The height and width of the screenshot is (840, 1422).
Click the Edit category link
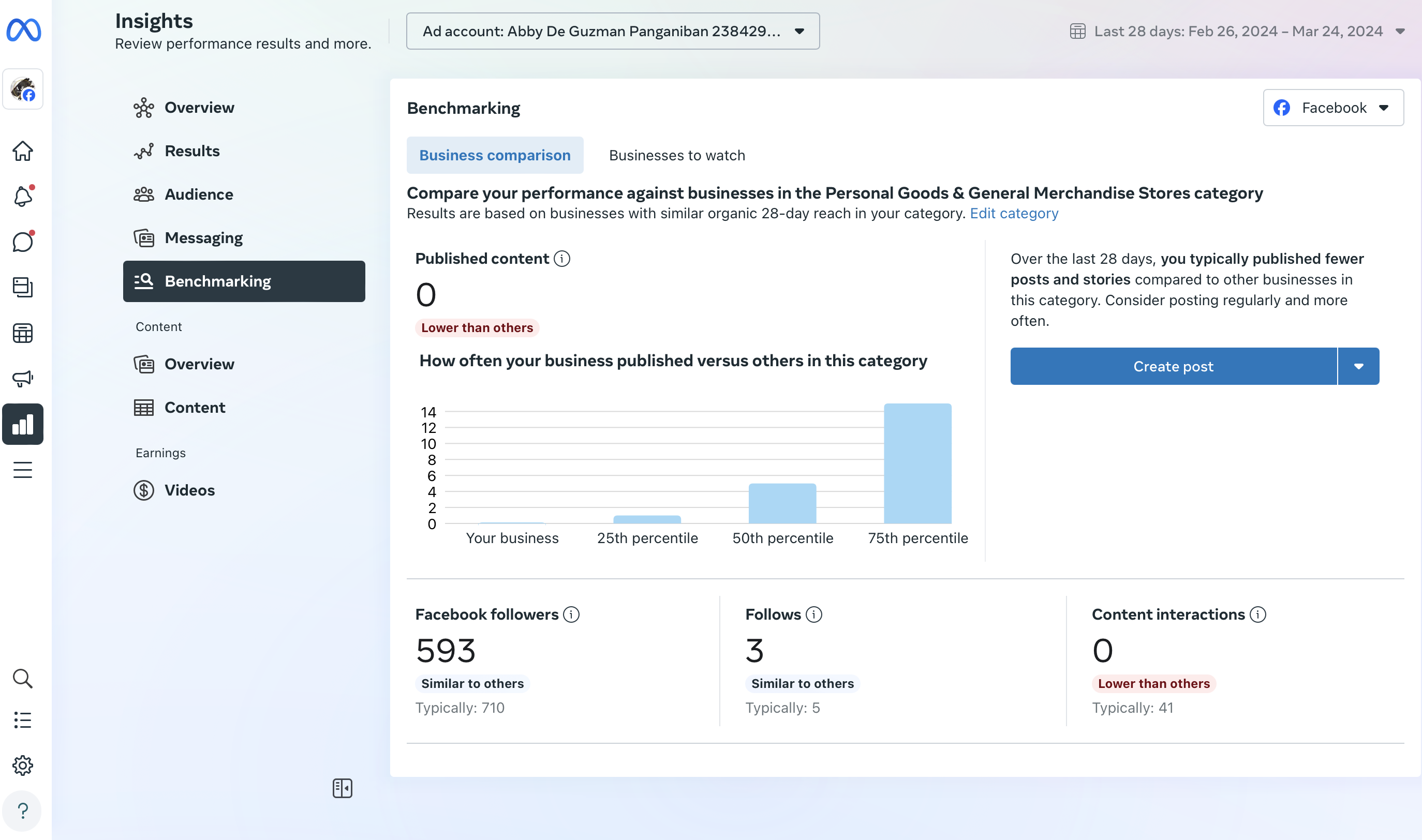(x=1014, y=214)
